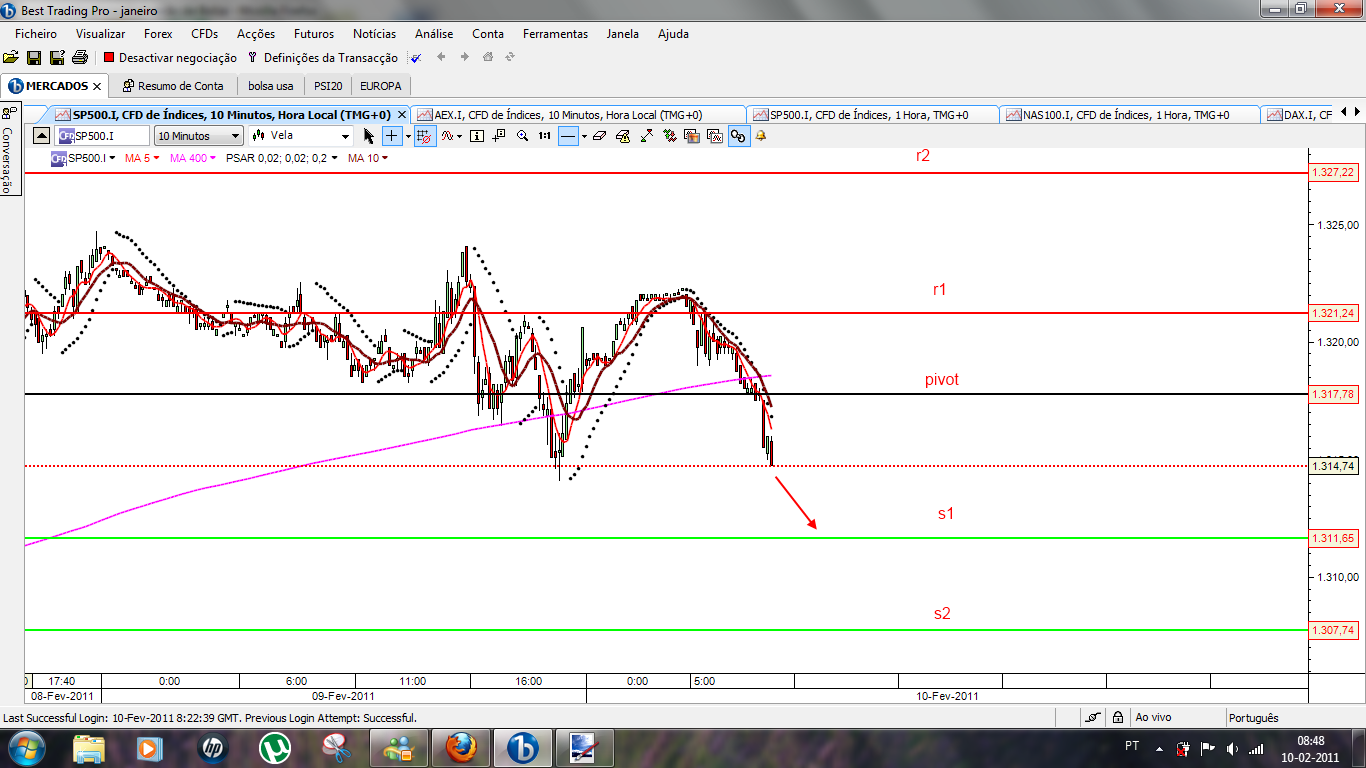The height and width of the screenshot is (768, 1366).
Task: Open the Forex menu
Action: click(x=158, y=34)
